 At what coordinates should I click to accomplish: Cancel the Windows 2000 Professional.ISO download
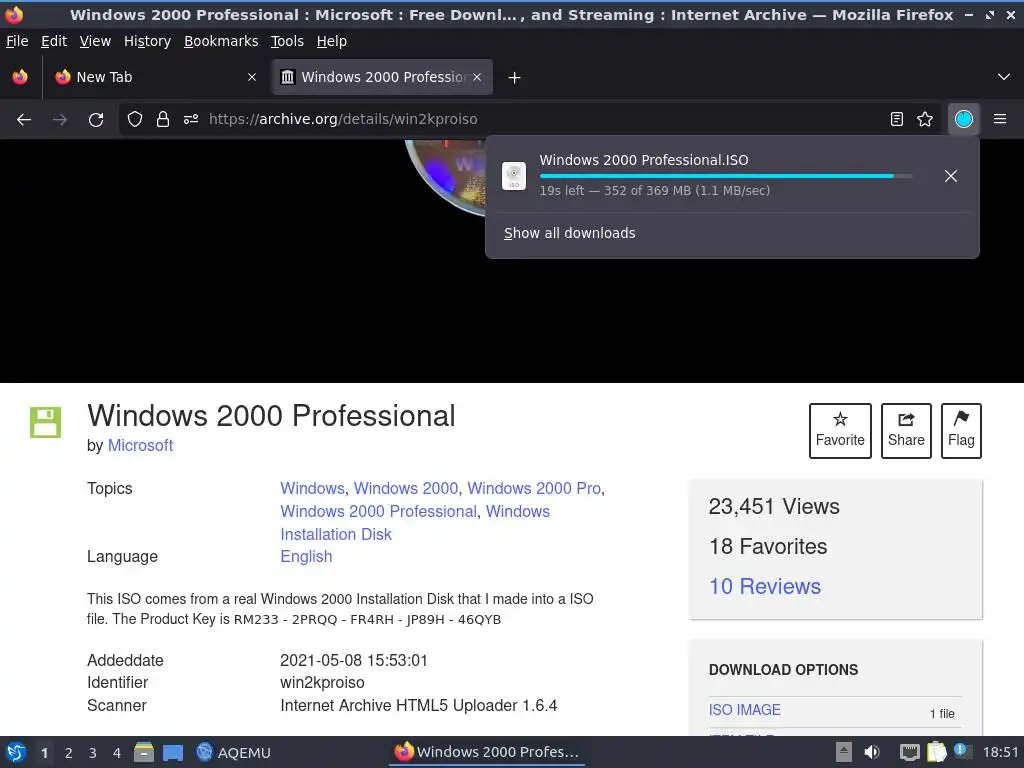[x=951, y=176]
